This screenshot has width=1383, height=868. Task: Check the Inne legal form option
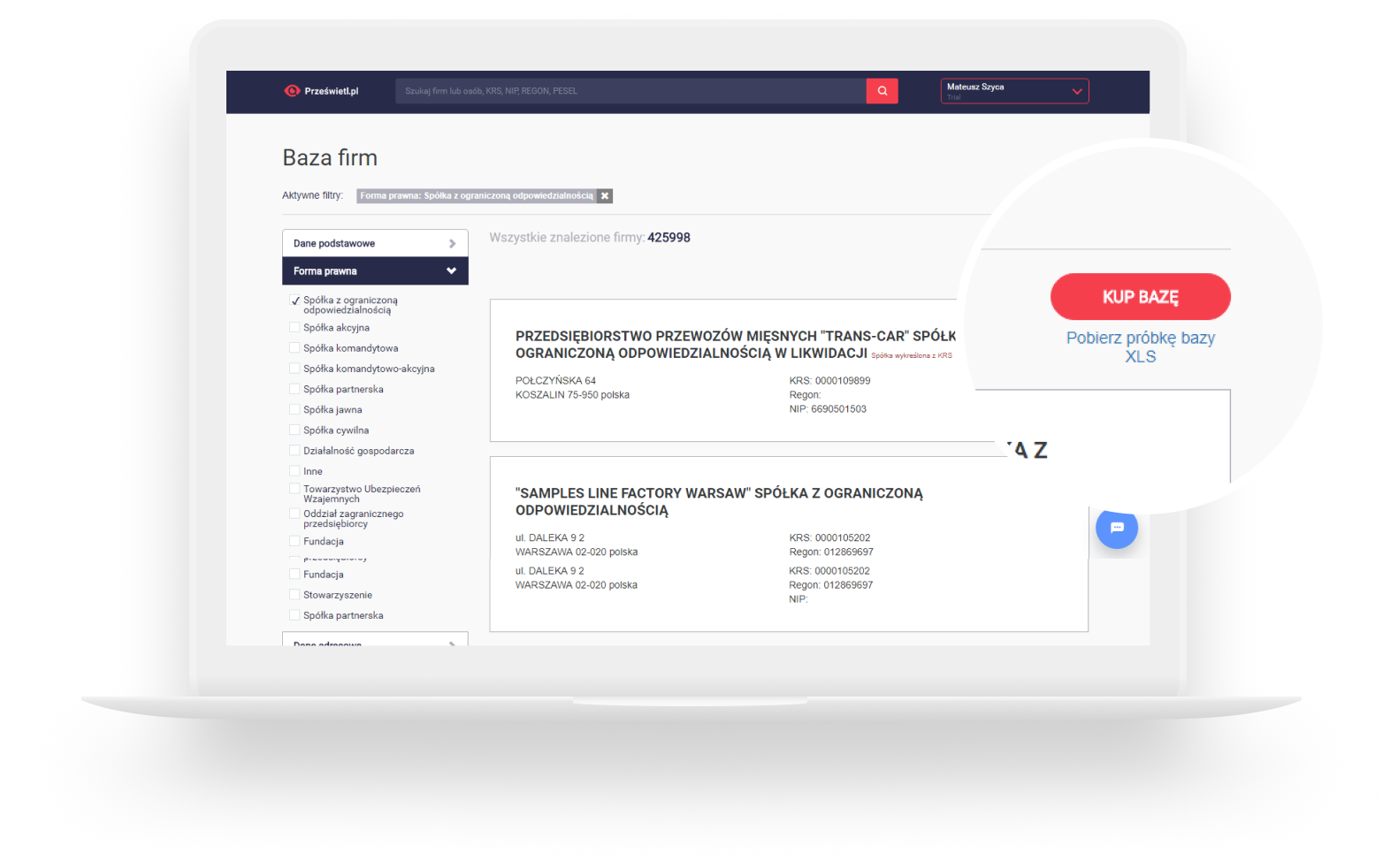tap(295, 471)
